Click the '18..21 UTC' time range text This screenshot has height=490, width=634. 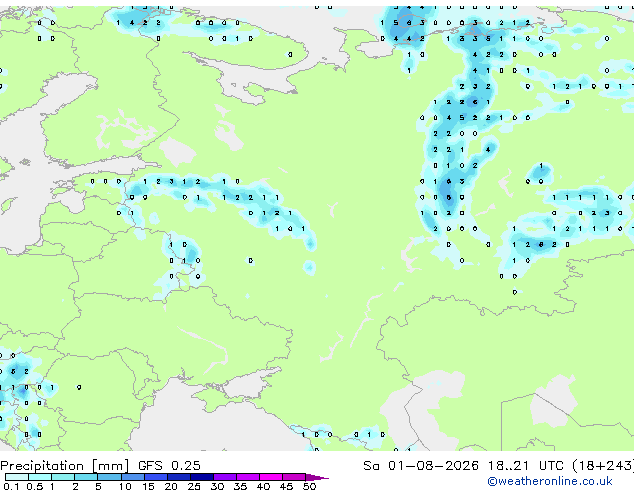click(x=526, y=466)
